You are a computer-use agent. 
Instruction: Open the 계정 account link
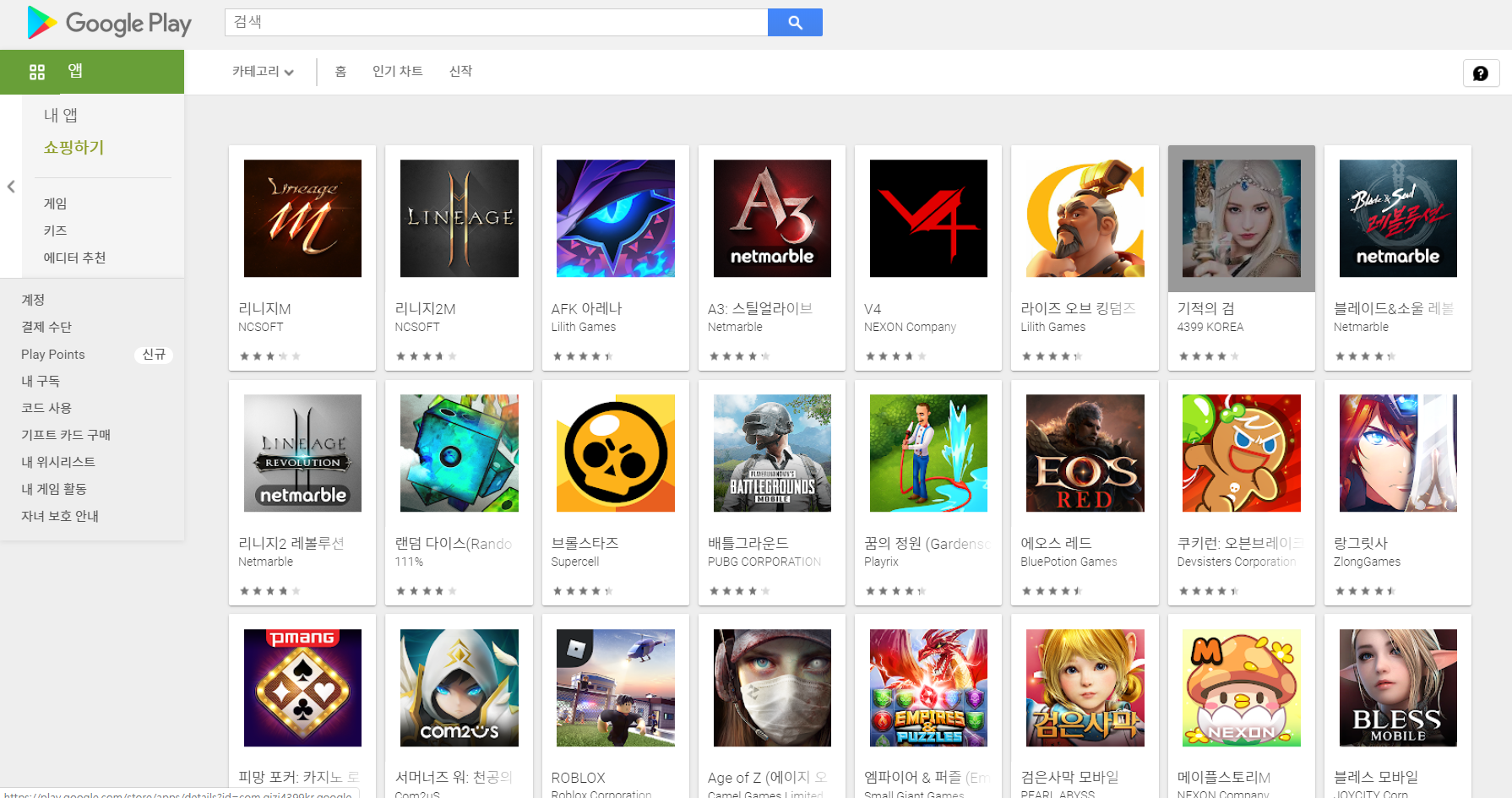33,300
